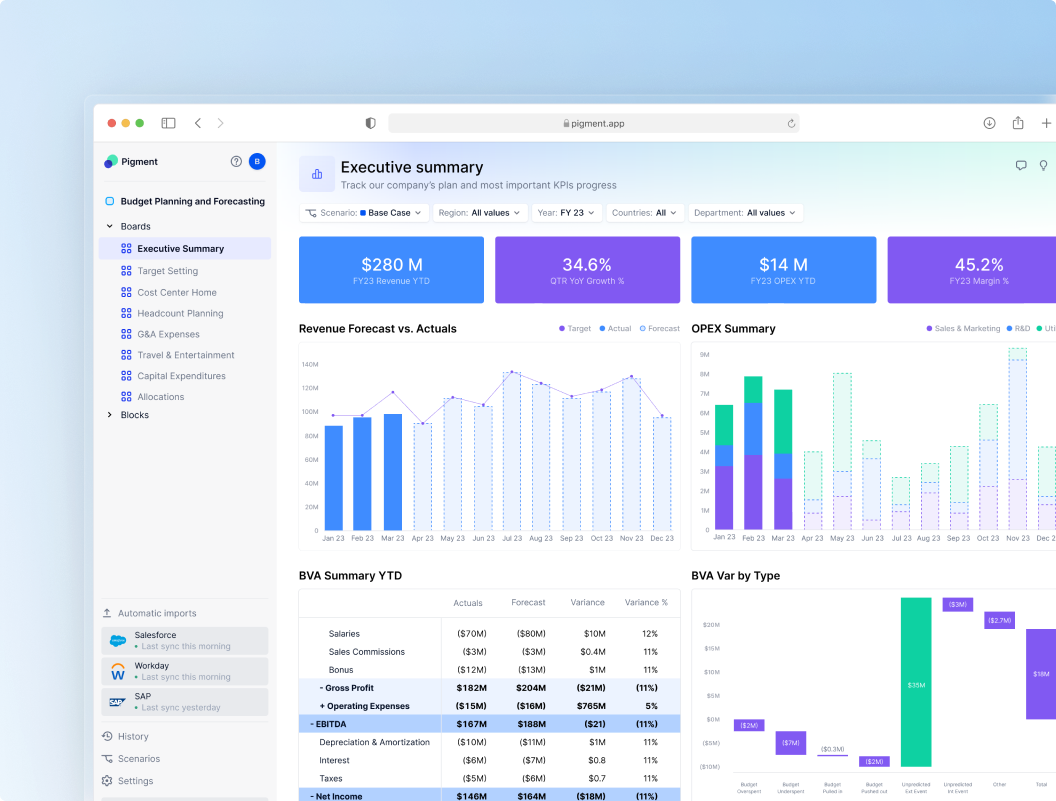
Task: Click the Salesforce import icon
Action: tap(118, 639)
